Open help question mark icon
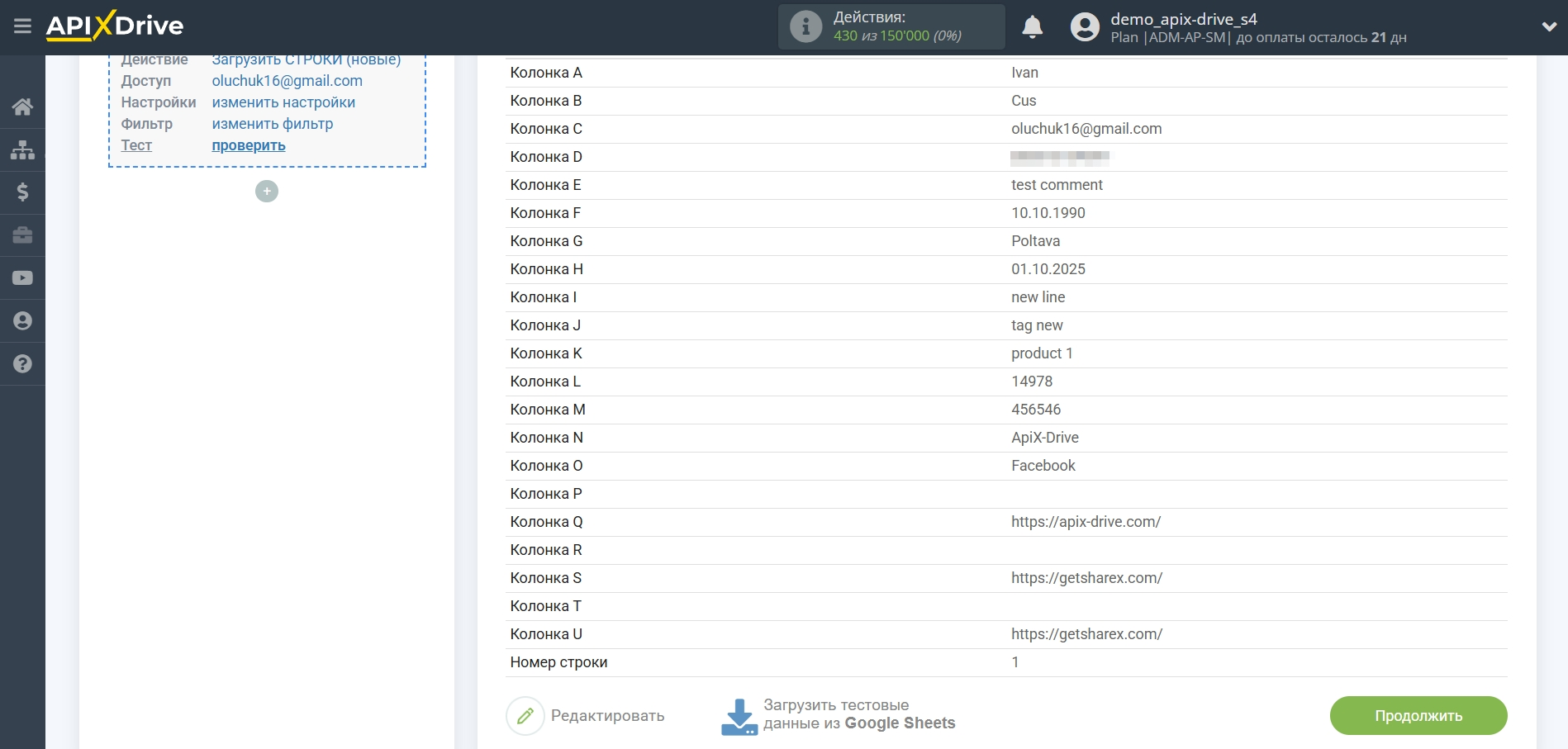Image resolution: width=1568 pixels, height=749 pixels. 22,364
